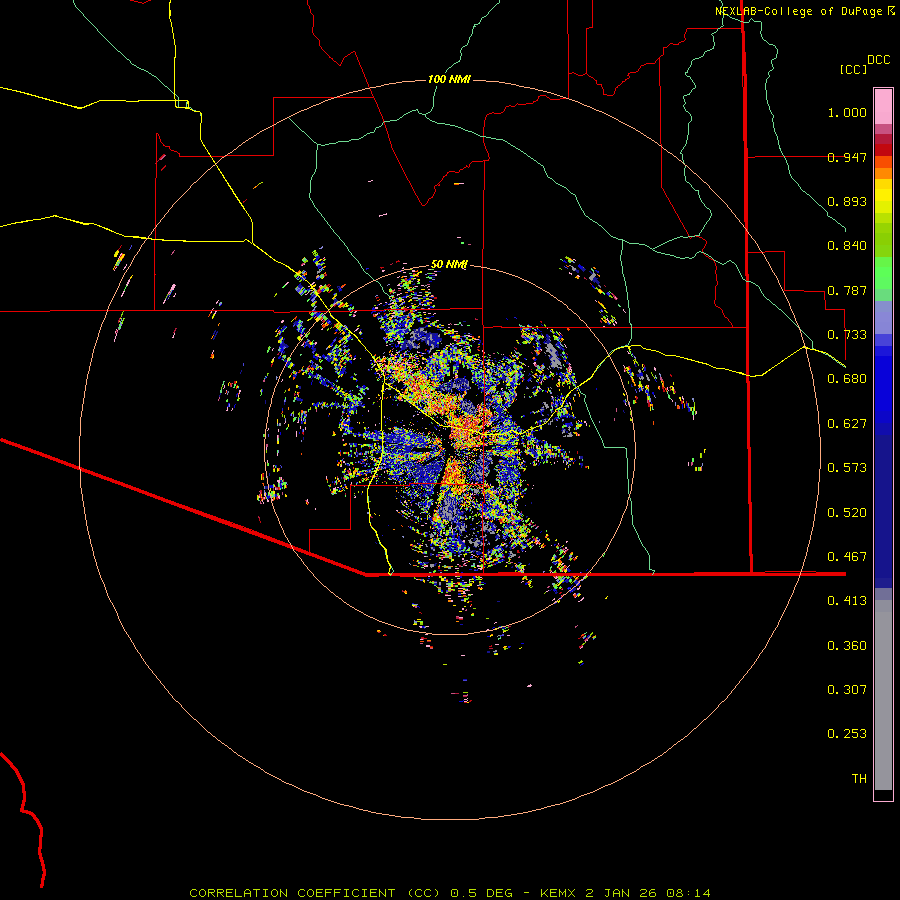Click the DCC label above the color scale

pos(878,60)
